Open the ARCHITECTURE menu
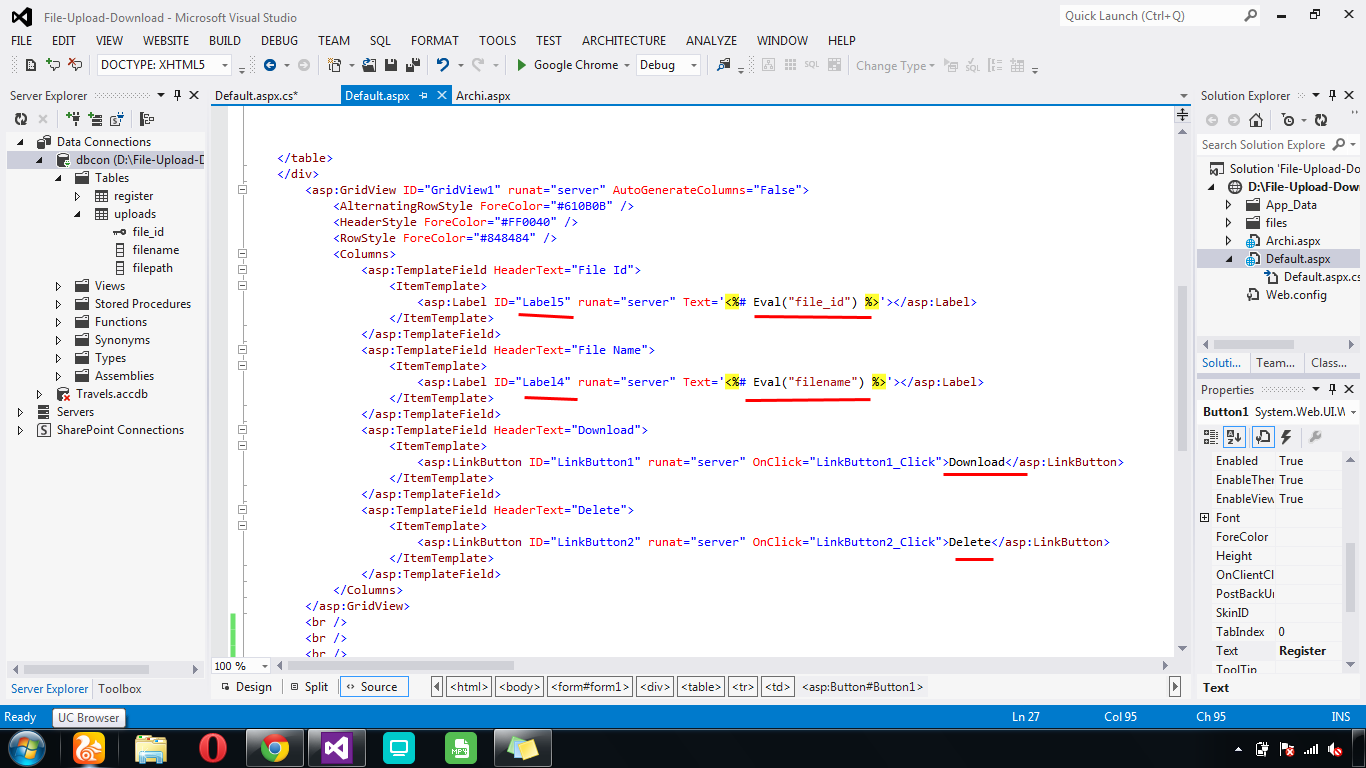The image size is (1366, 768). point(624,41)
